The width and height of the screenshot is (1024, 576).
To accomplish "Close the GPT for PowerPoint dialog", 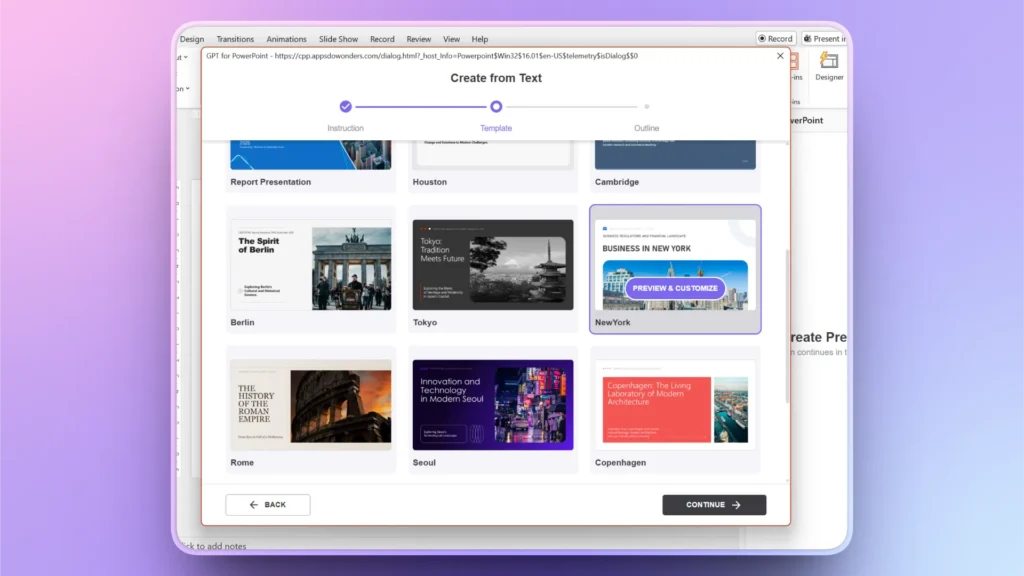I will pyautogui.click(x=780, y=56).
